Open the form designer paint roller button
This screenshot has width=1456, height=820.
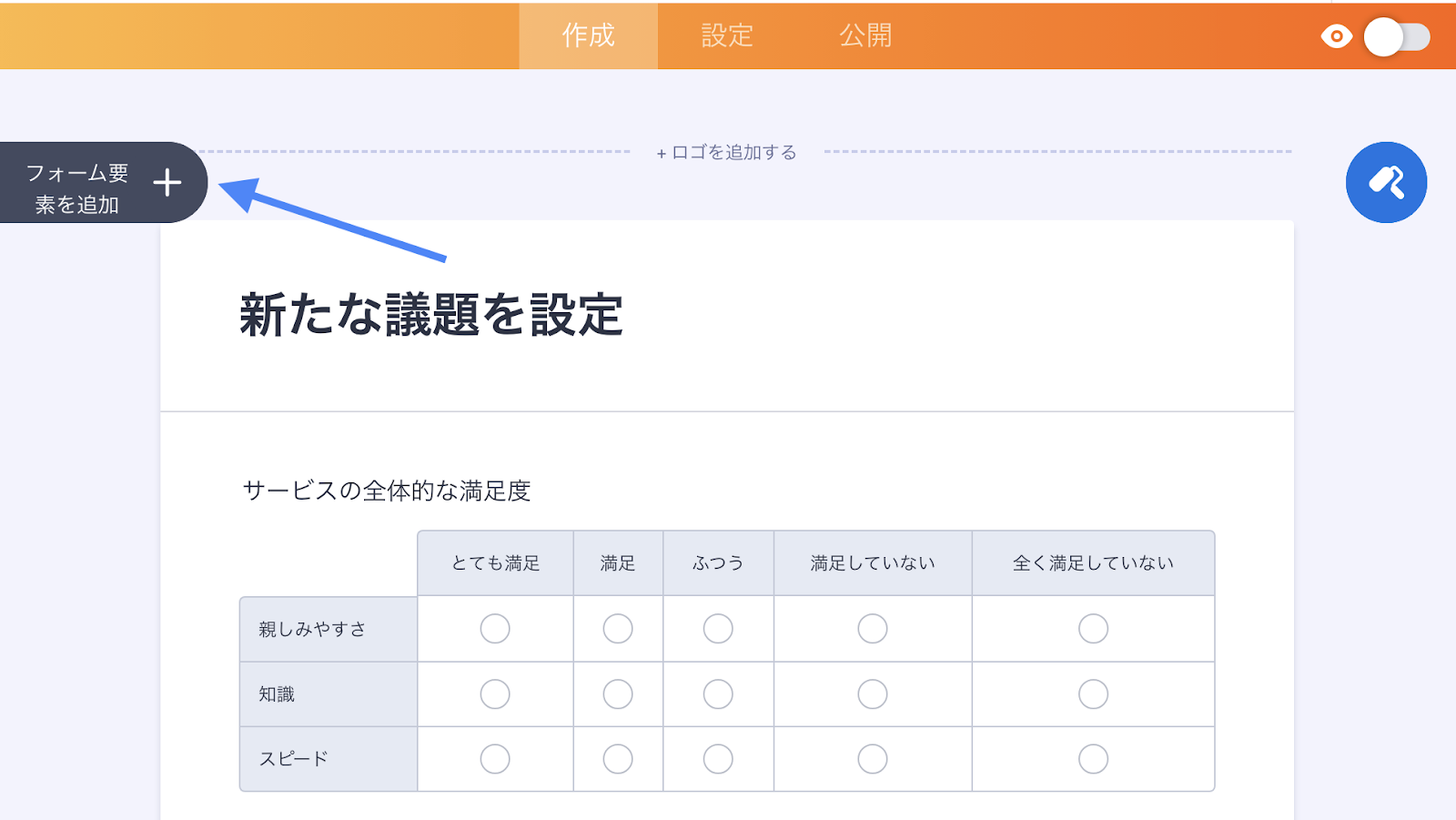coord(1386,182)
